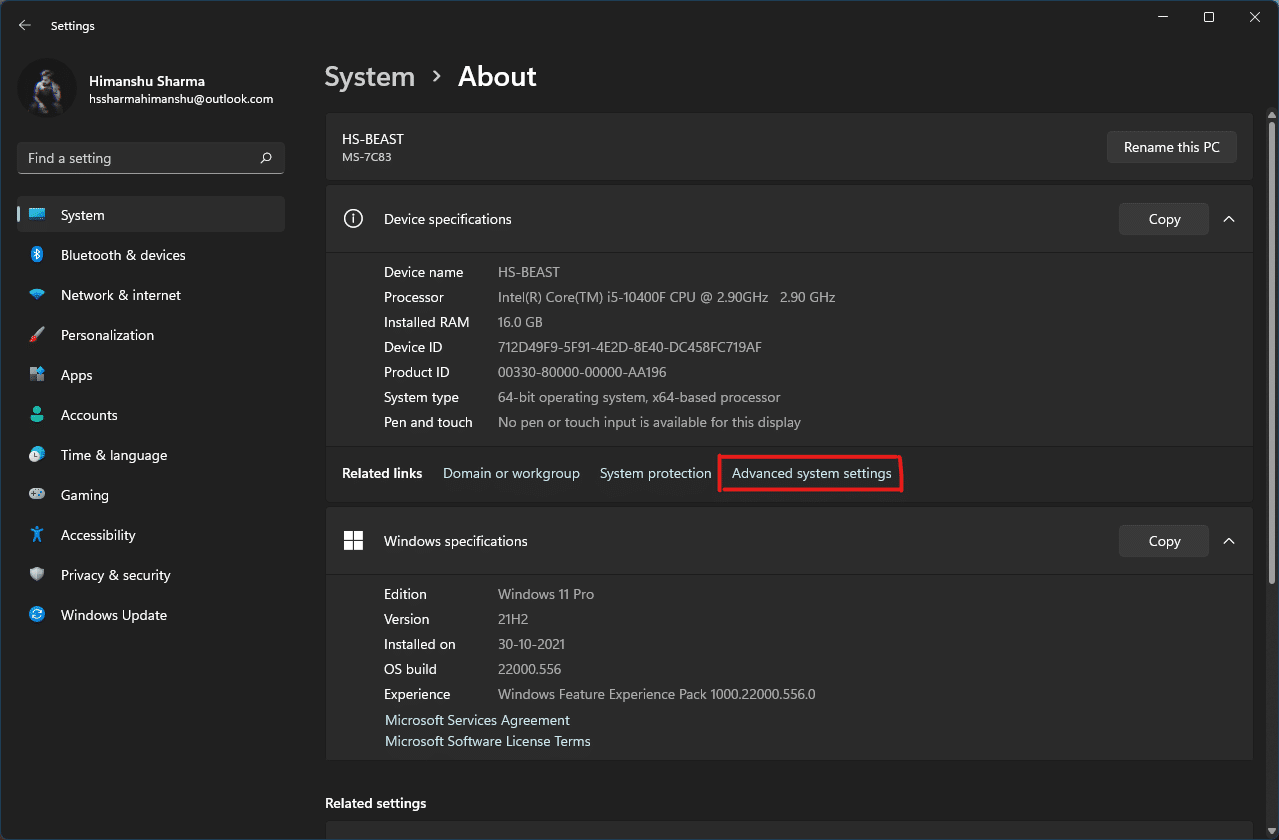Click the Windows Feature Experience Pack value
Screen dimensions: 1279x840
tap(657, 694)
